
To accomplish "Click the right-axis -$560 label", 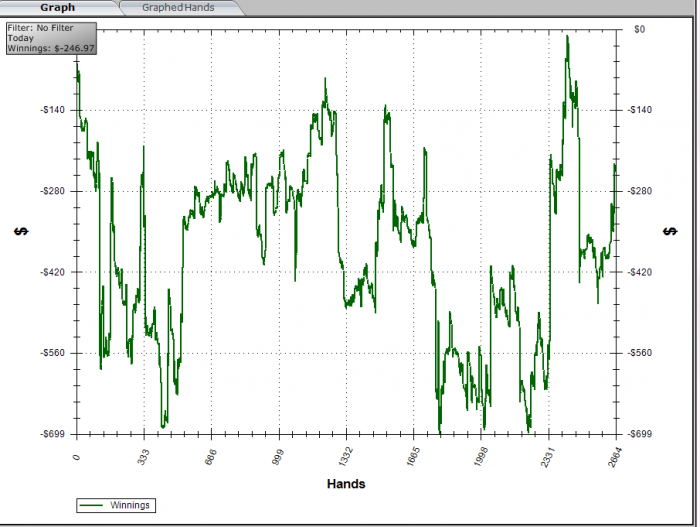I will point(639,353).
